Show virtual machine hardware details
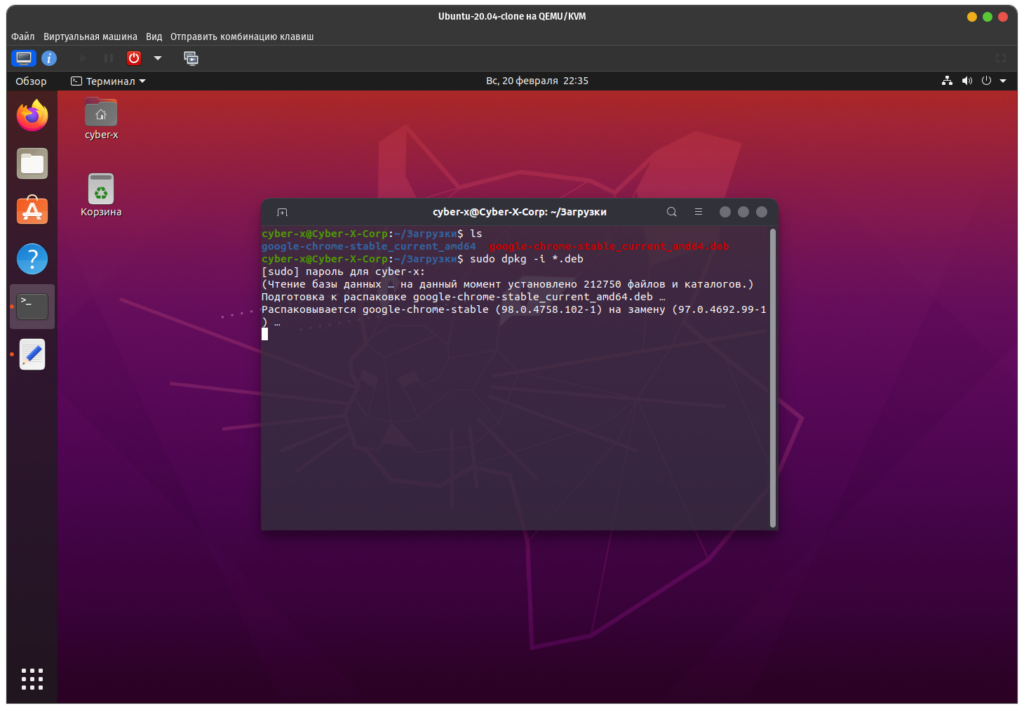Image resolution: width=1024 pixels, height=710 pixels. tap(48, 58)
